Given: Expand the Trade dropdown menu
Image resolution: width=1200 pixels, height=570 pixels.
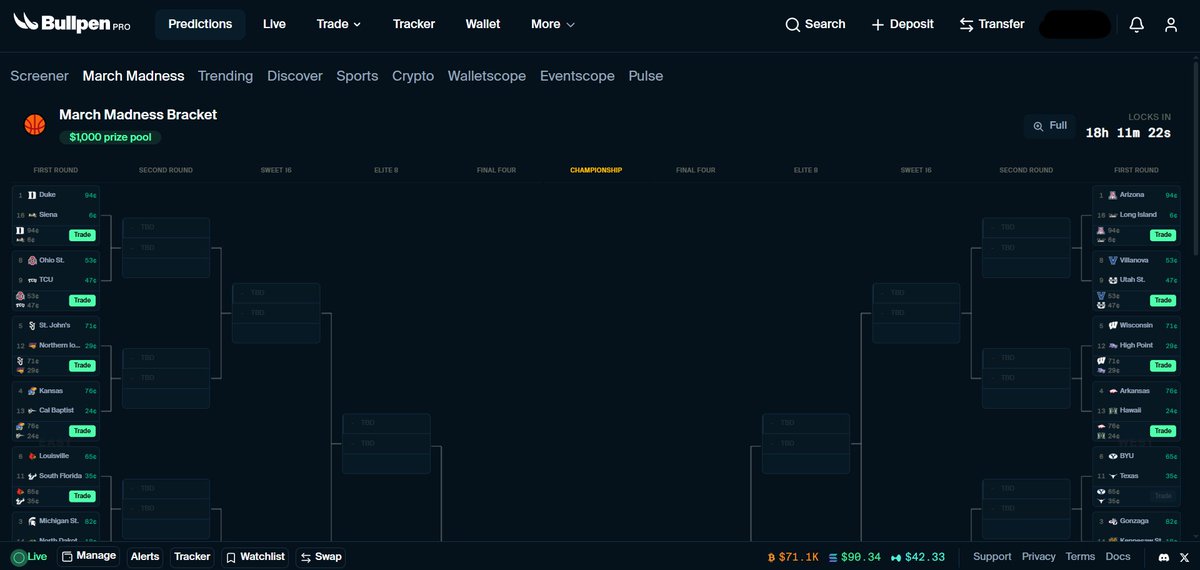Looking at the screenshot, I should point(339,24).
